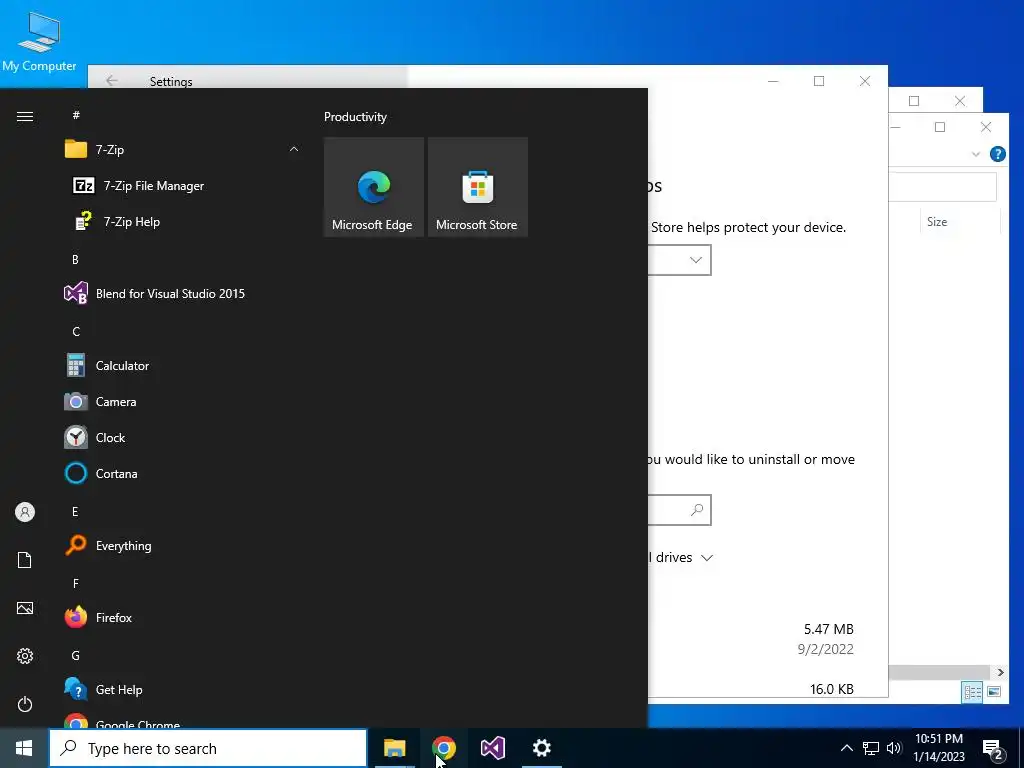Jump to letter E section header

click(75, 512)
